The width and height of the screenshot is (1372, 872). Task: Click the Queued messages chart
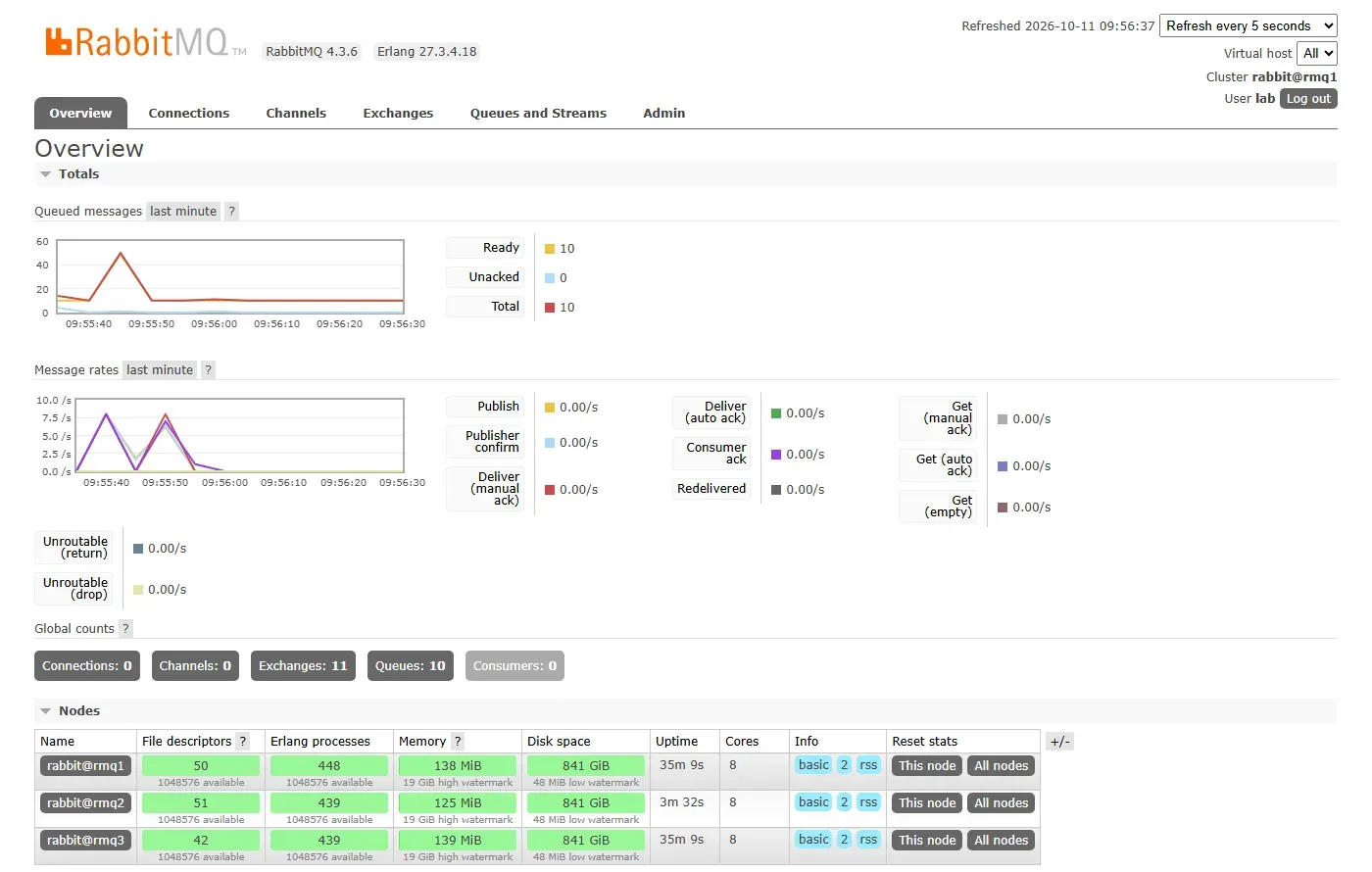pos(230,277)
